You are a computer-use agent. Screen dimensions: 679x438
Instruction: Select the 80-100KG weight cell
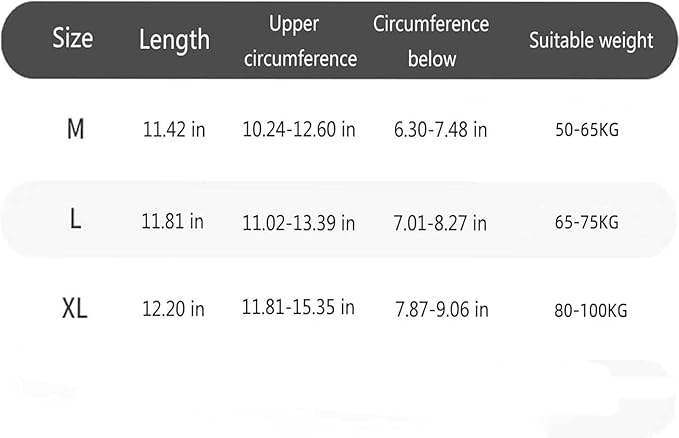click(590, 310)
